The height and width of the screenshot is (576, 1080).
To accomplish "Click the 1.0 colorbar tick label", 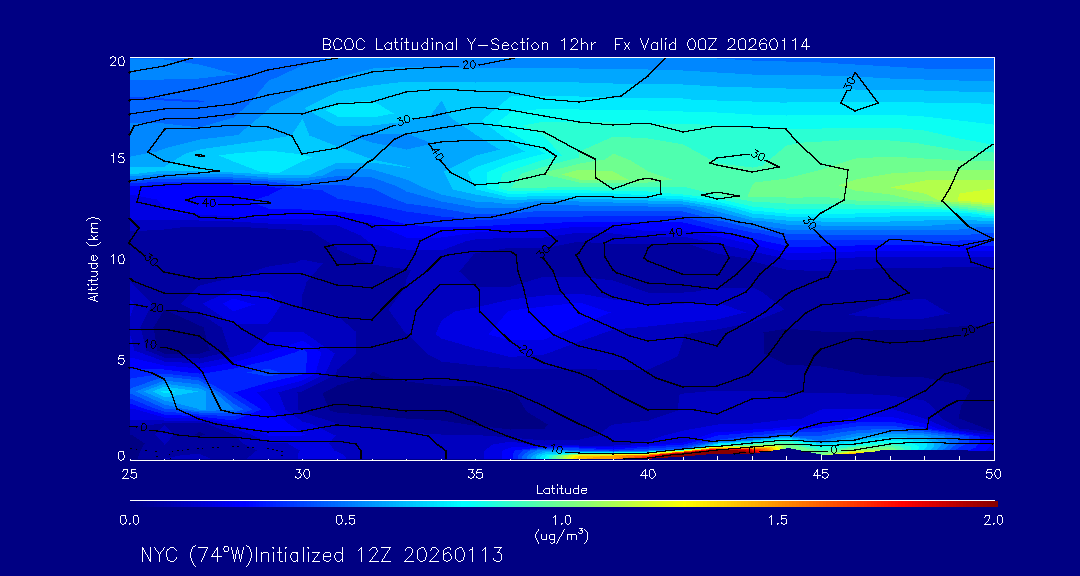I will click(561, 520).
